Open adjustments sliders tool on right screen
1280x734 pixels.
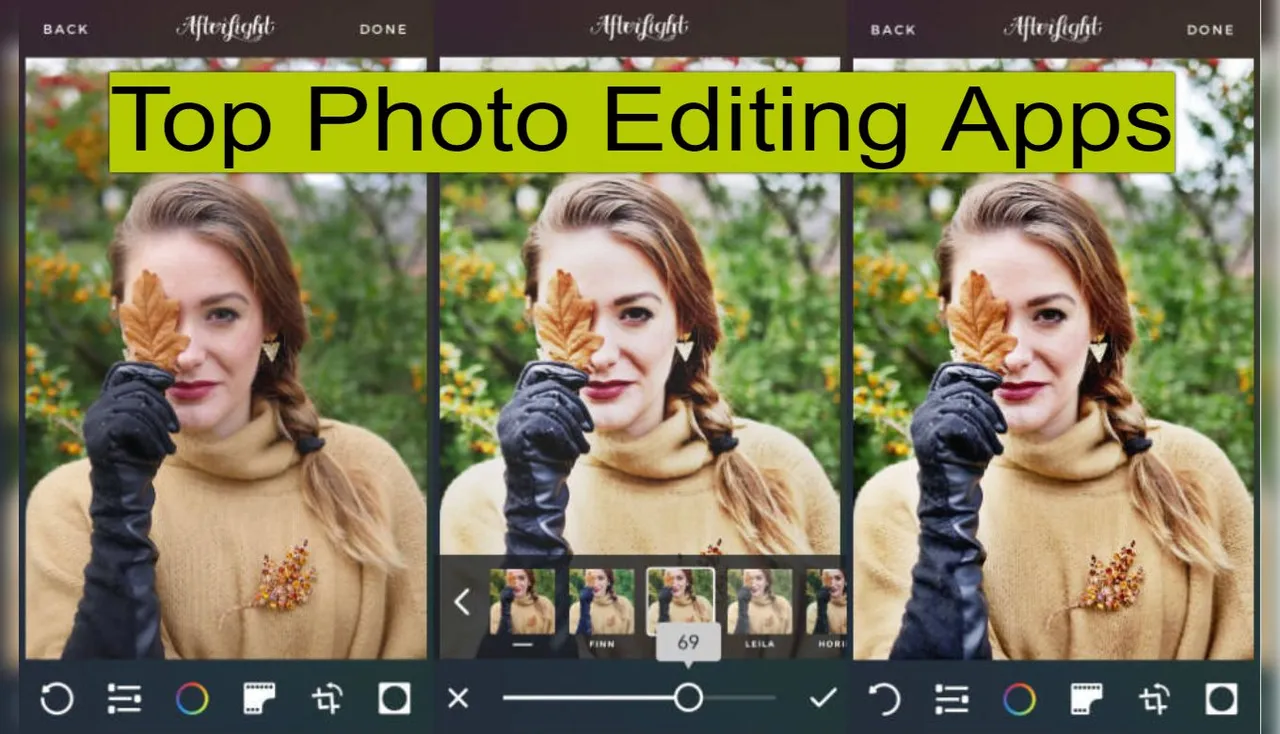(x=952, y=698)
